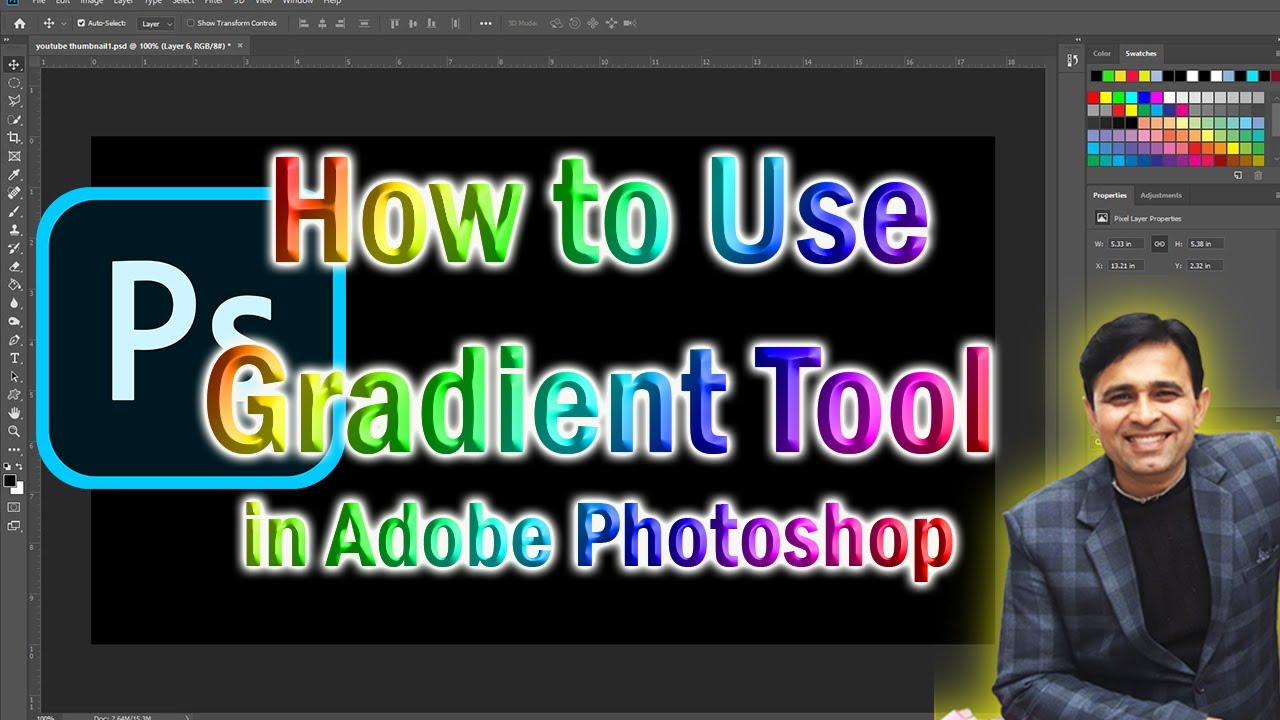
Task: Select the Spot Healing Brush tool
Action: [x=14, y=193]
